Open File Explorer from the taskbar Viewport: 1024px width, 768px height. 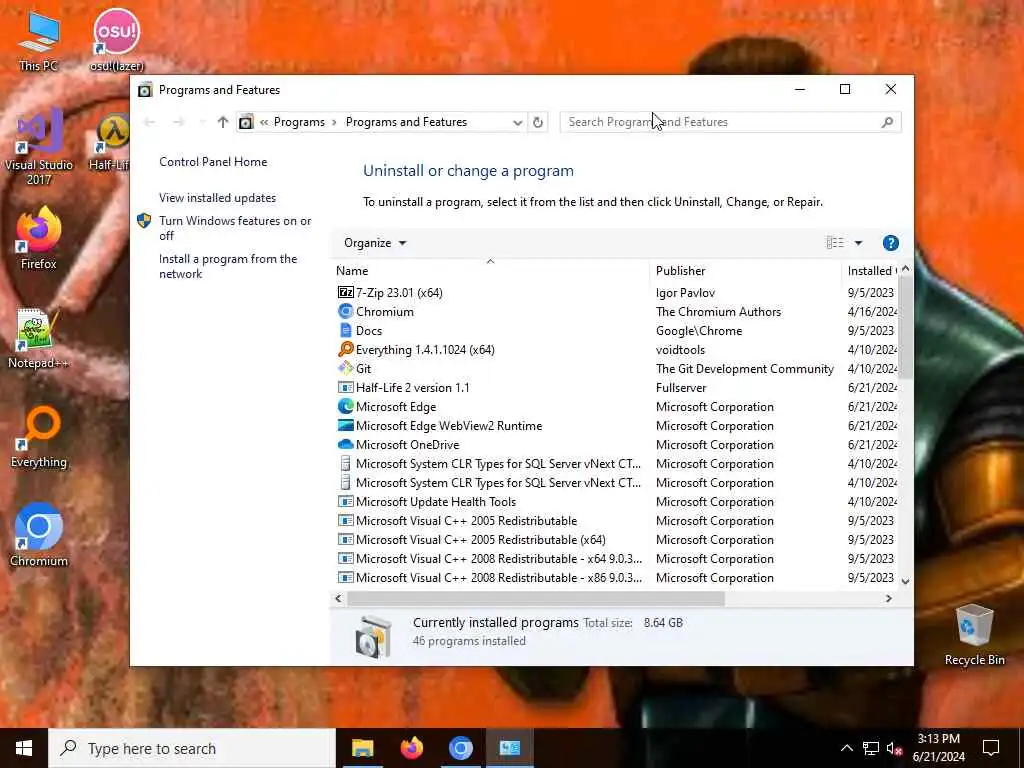tap(362, 748)
